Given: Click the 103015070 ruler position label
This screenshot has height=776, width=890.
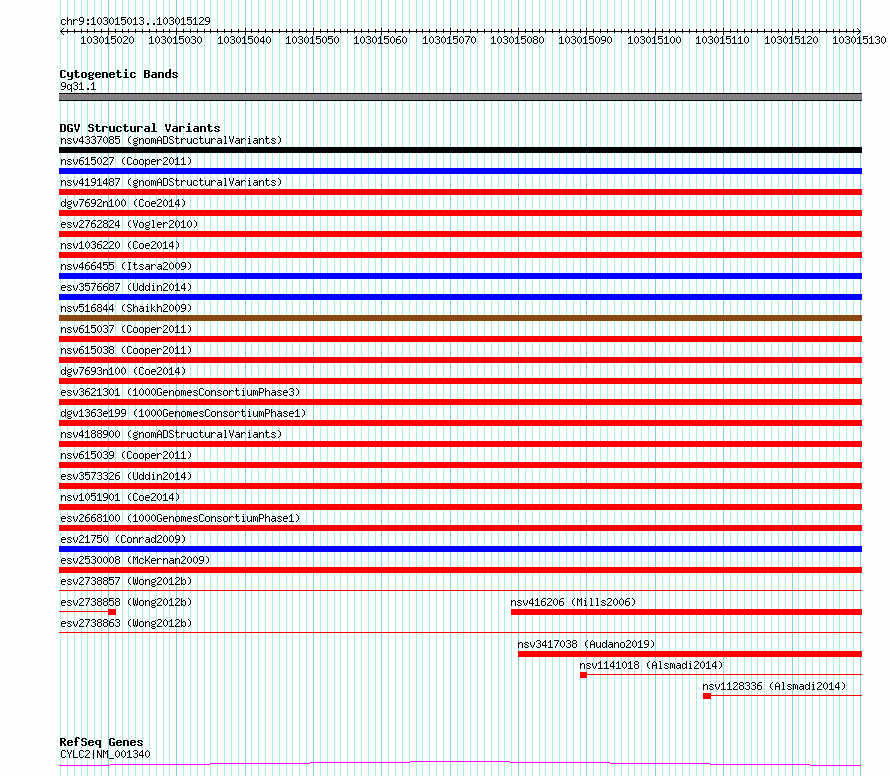Looking at the screenshot, I should [x=449, y=40].
